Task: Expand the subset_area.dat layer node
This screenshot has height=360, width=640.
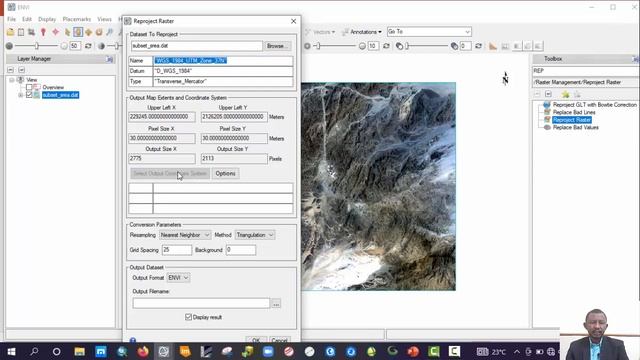Action: [20, 95]
